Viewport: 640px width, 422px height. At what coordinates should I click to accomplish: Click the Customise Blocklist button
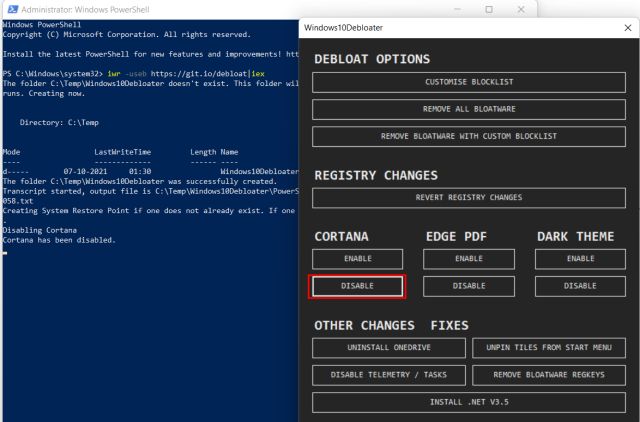click(x=468, y=82)
